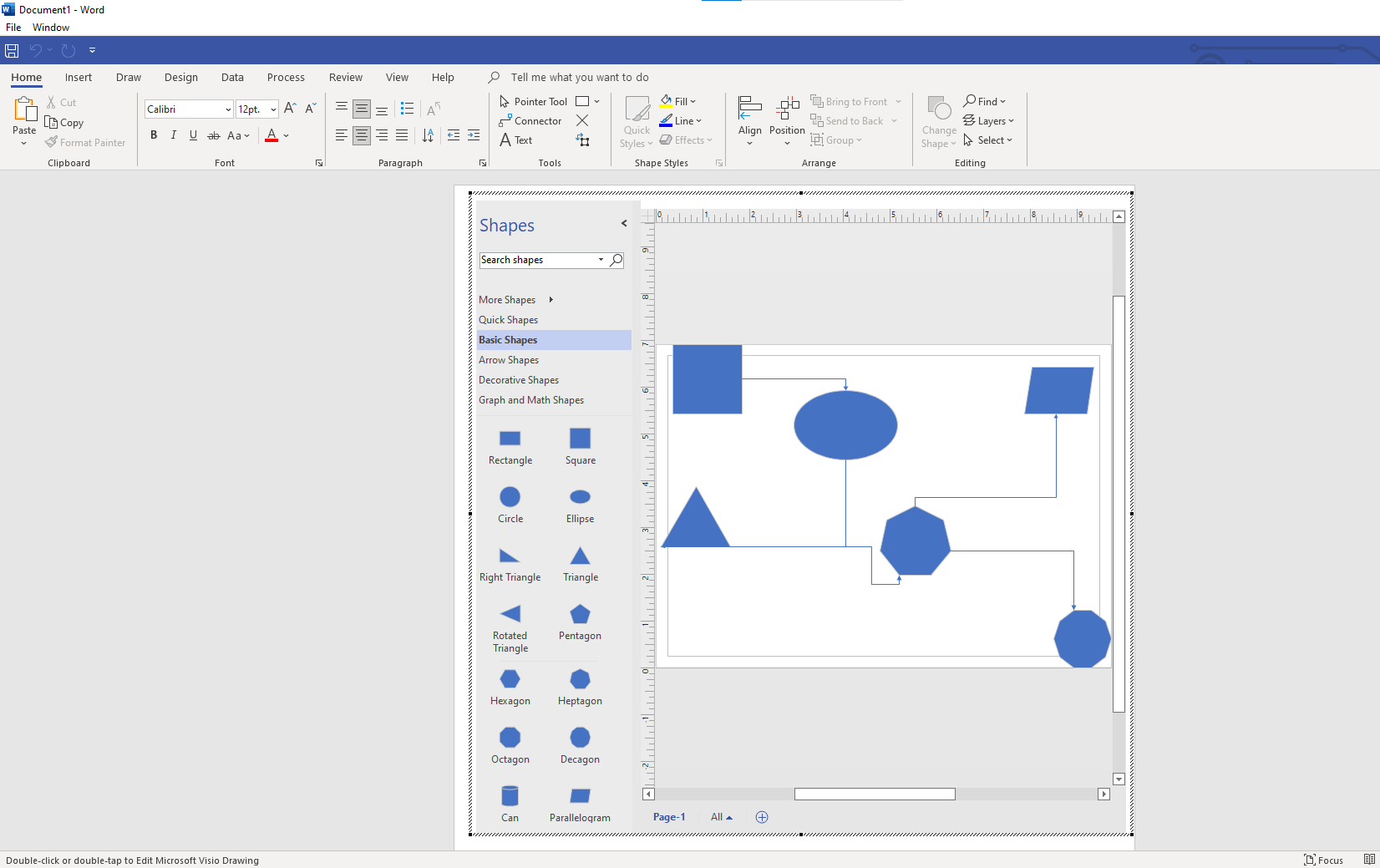The image size is (1380, 868).
Task: Pick the Can shape stencil
Action: pos(510,803)
